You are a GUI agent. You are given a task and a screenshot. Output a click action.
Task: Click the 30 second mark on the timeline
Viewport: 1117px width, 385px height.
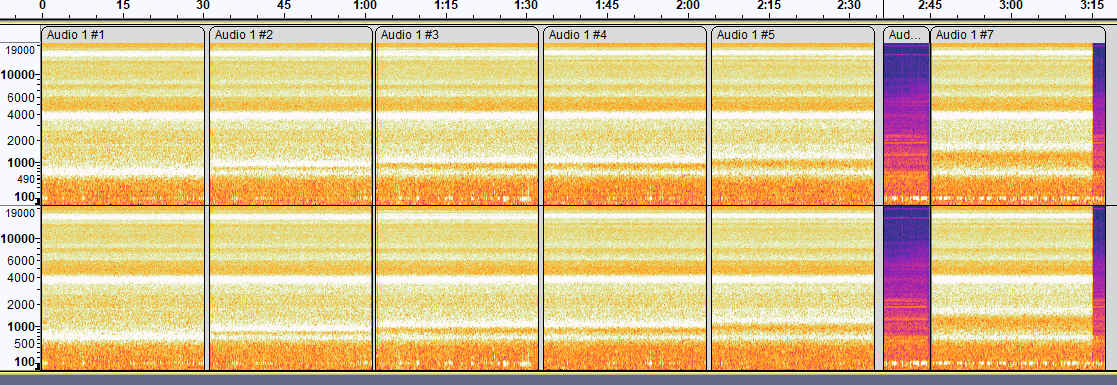[x=203, y=6]
